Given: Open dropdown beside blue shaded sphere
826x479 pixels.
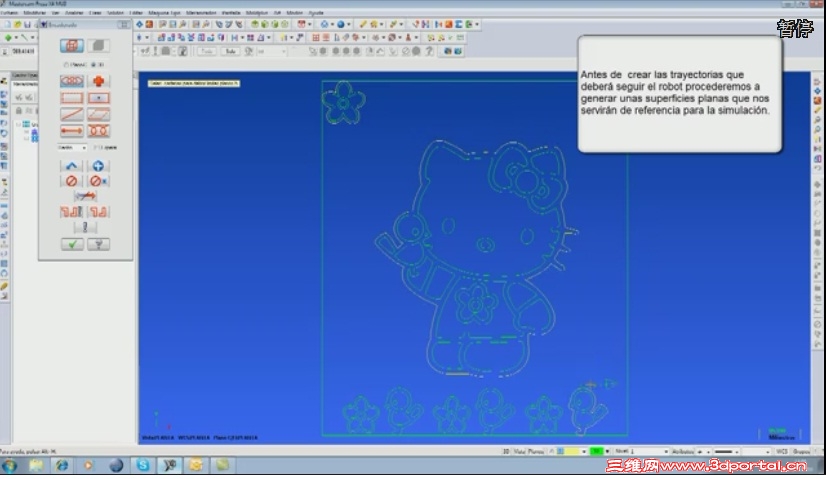Looking at the screenshot, I should (x=349, y=24).
